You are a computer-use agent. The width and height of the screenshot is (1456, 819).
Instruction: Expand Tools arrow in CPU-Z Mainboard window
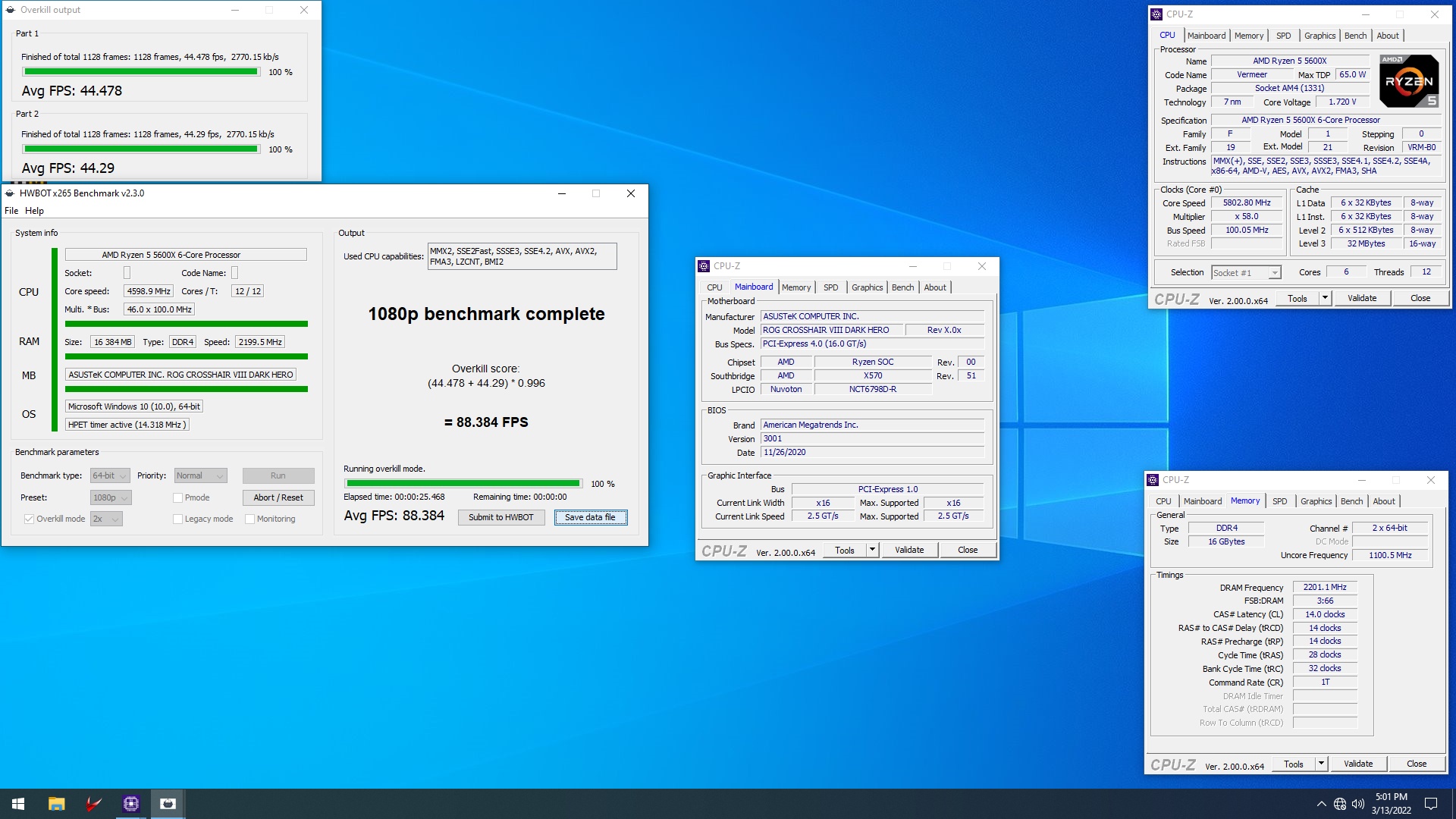pyautogui.click(x=872, y=551)
